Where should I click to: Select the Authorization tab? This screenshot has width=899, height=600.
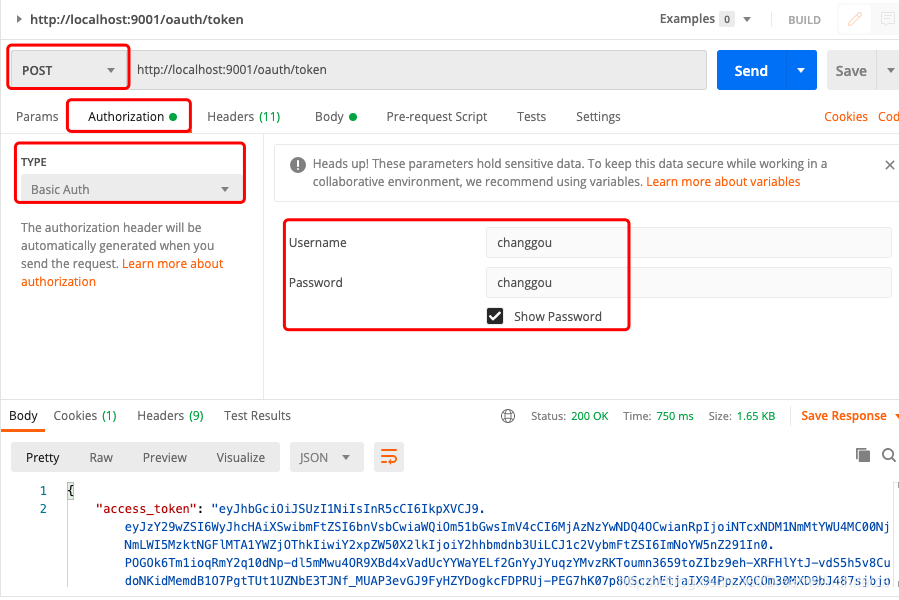coord(132,116)
